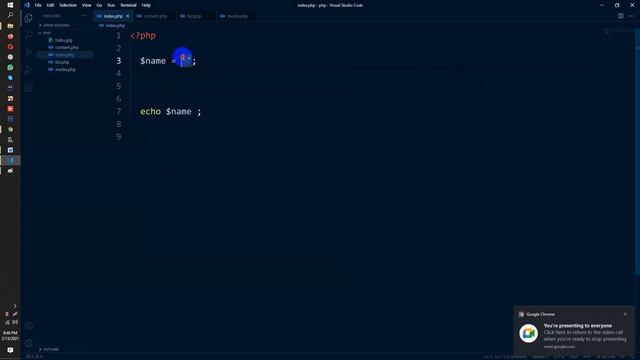
Task: Click line number 9 in gutter
Action: click(x=118, y=137)
